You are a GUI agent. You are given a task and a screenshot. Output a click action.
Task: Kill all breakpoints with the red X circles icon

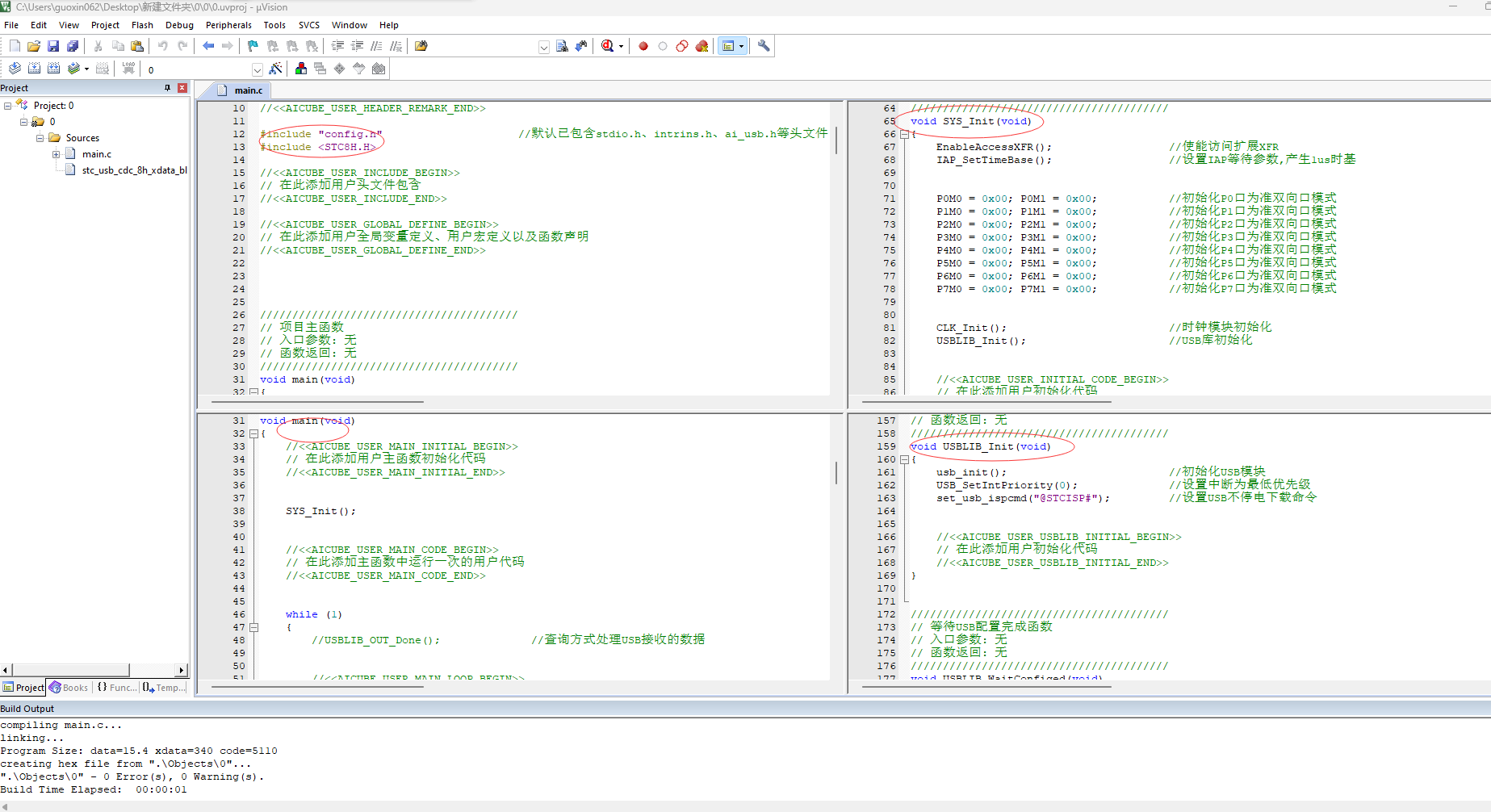[702, 46]
